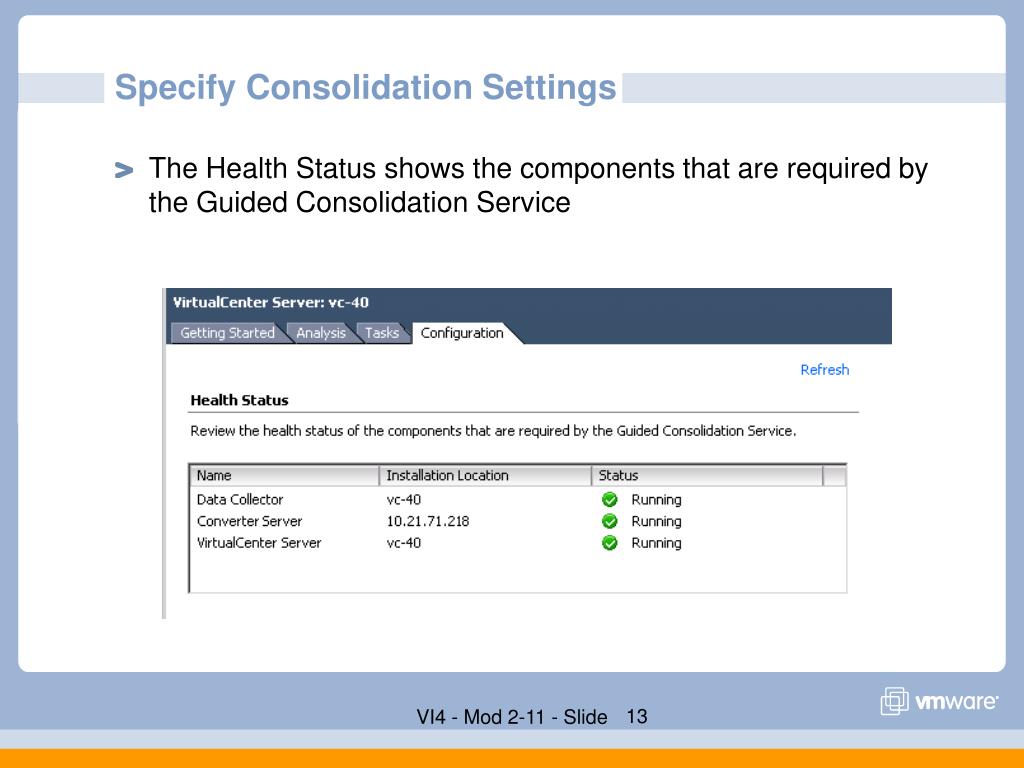
Task: Click the Specify Consolidation Settings slide title
Action: [365, 88]
